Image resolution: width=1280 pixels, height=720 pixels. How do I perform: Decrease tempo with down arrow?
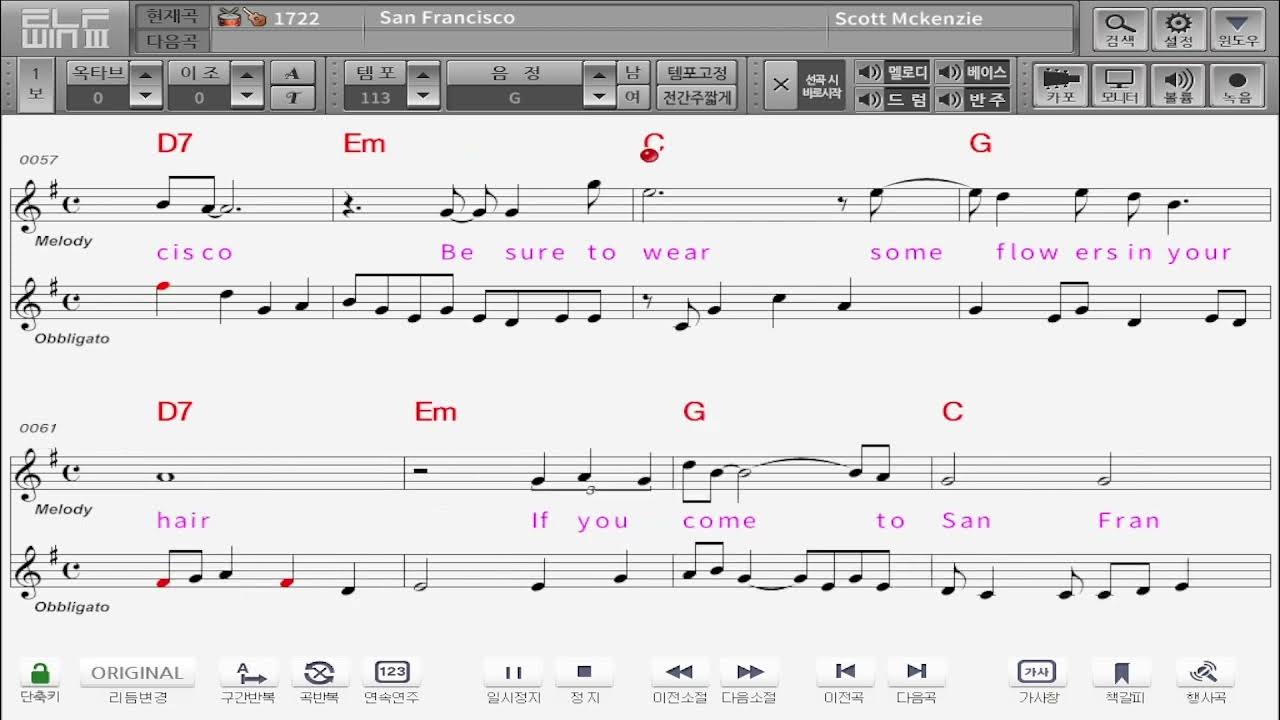point(423,97)
